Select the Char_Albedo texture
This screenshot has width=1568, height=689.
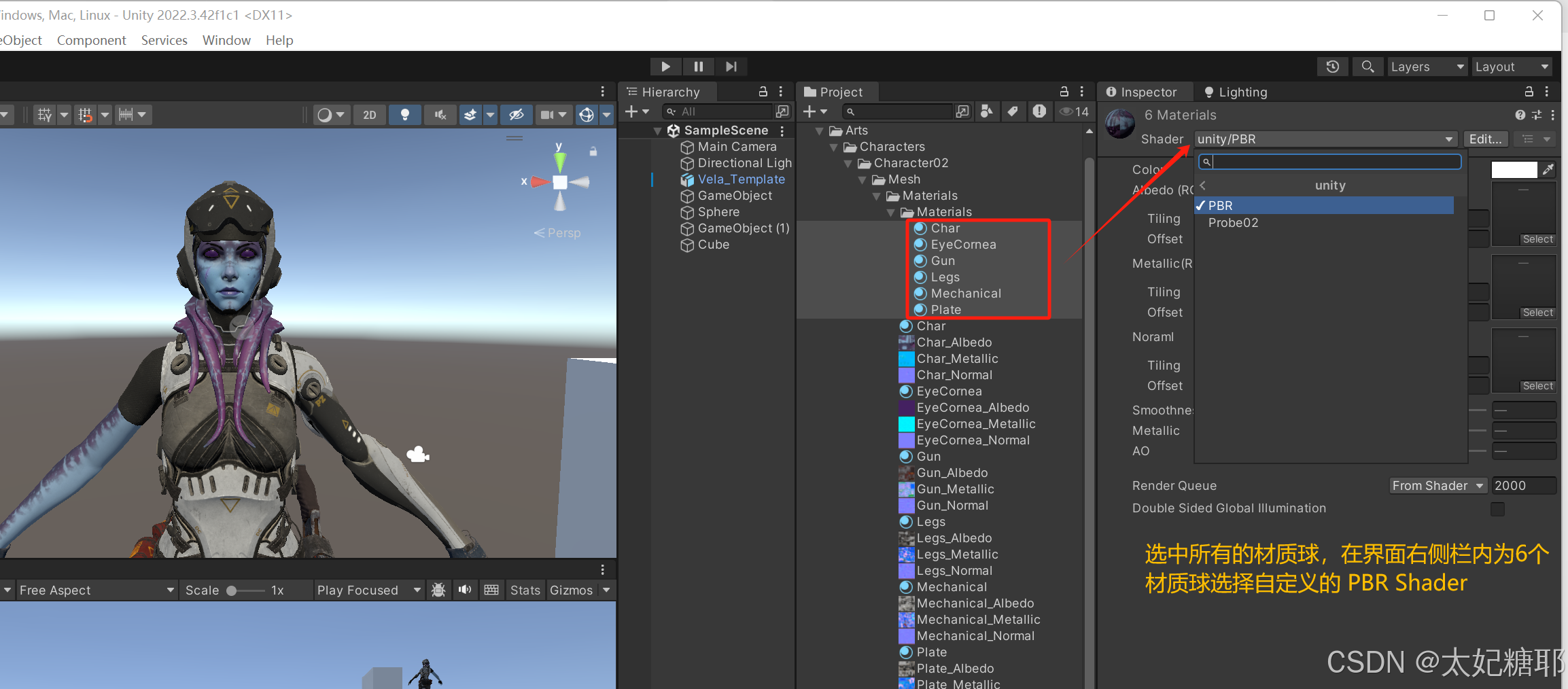[x=945, y=342]
